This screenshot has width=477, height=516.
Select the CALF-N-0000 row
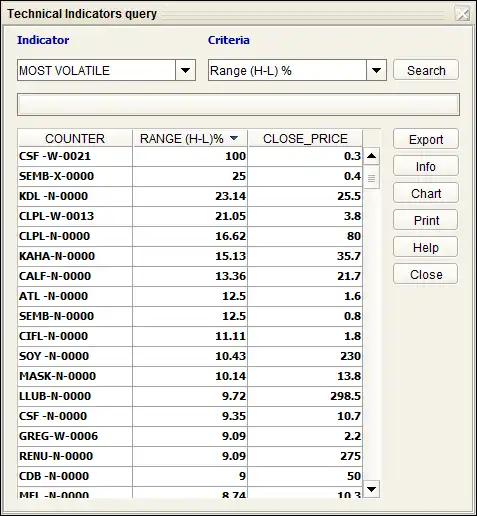pos(190,276)
